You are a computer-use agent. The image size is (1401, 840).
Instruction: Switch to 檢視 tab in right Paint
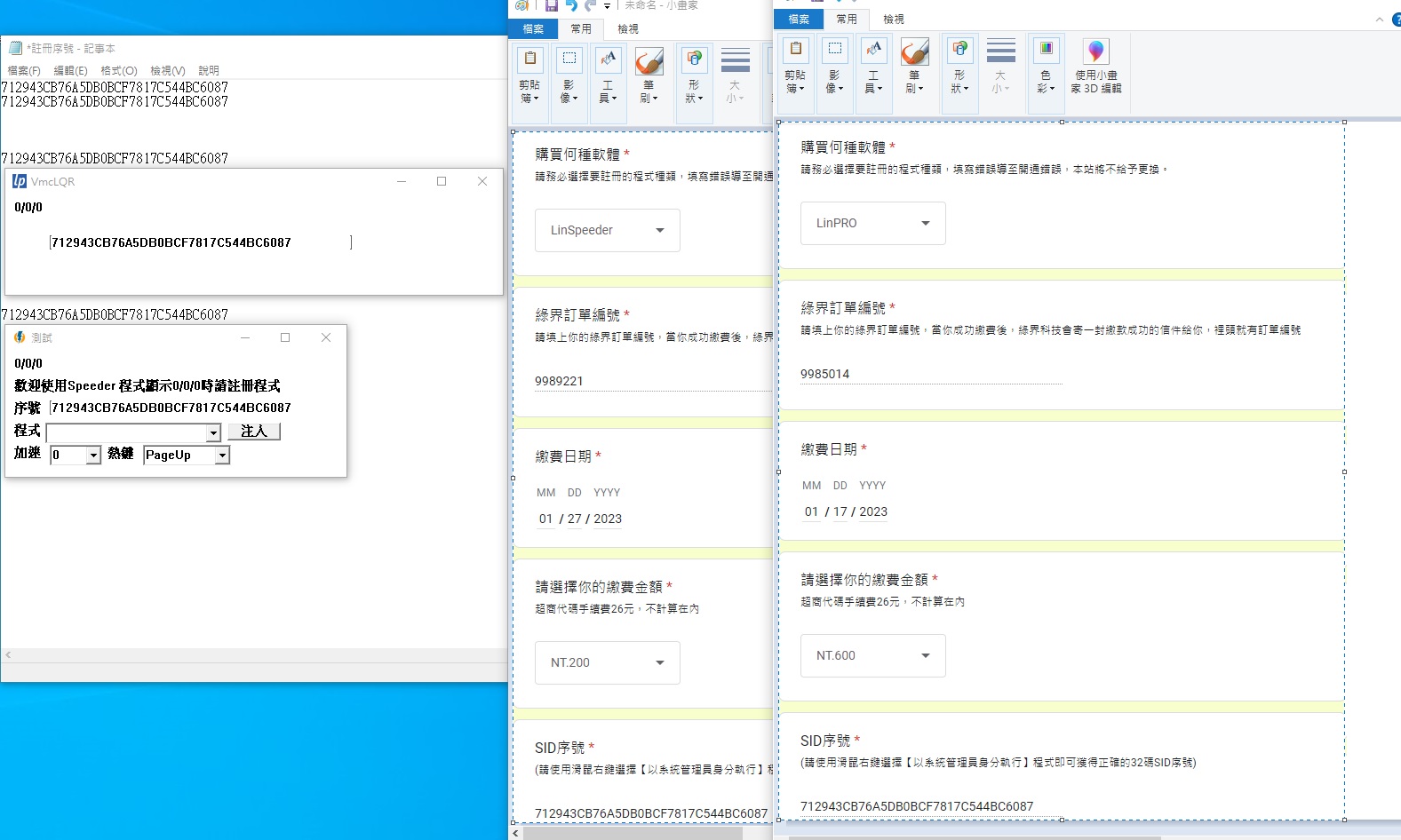894,19
